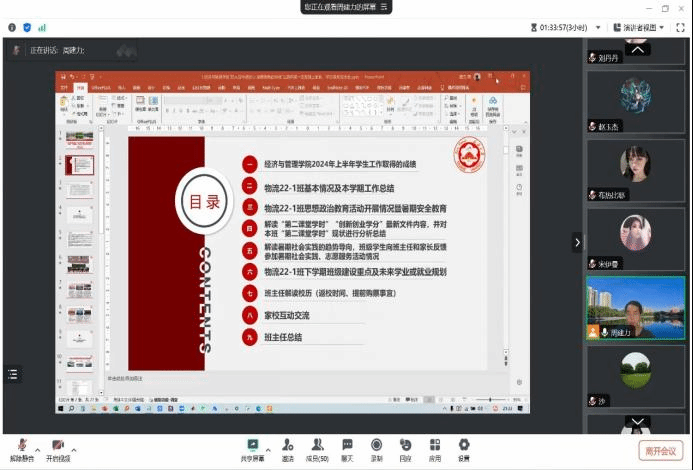Toggle camera with Start Video (开启视频)
693x470 pixels.
(59, 448)
